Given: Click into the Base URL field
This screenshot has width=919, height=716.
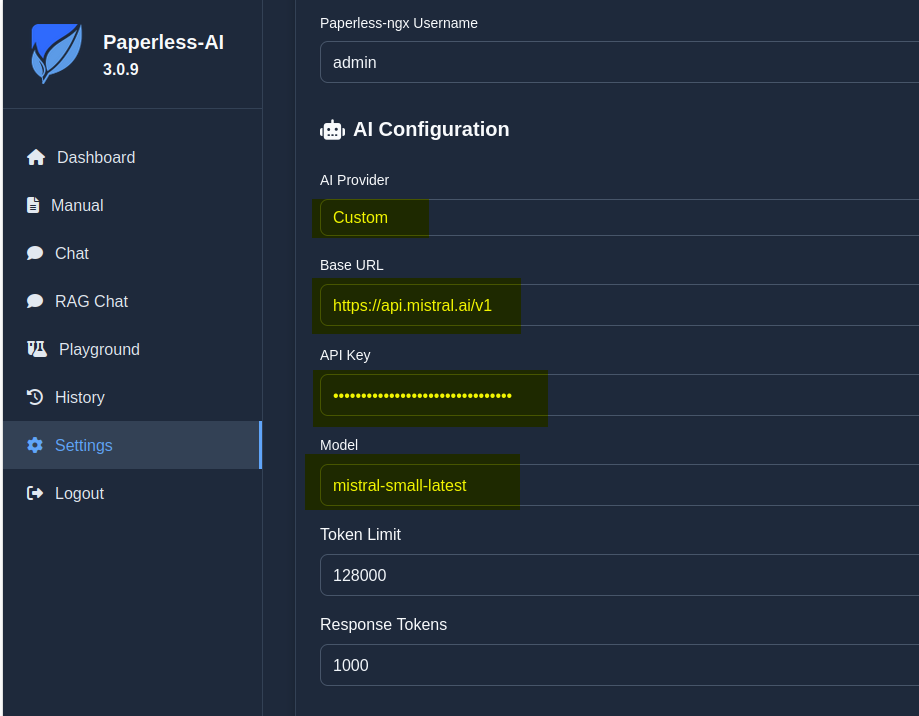Looking at the screenshot, I should (618, 305).
